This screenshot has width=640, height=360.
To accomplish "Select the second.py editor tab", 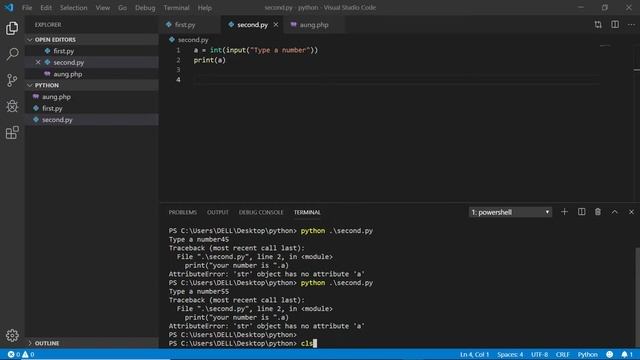I will pos(252,25).
